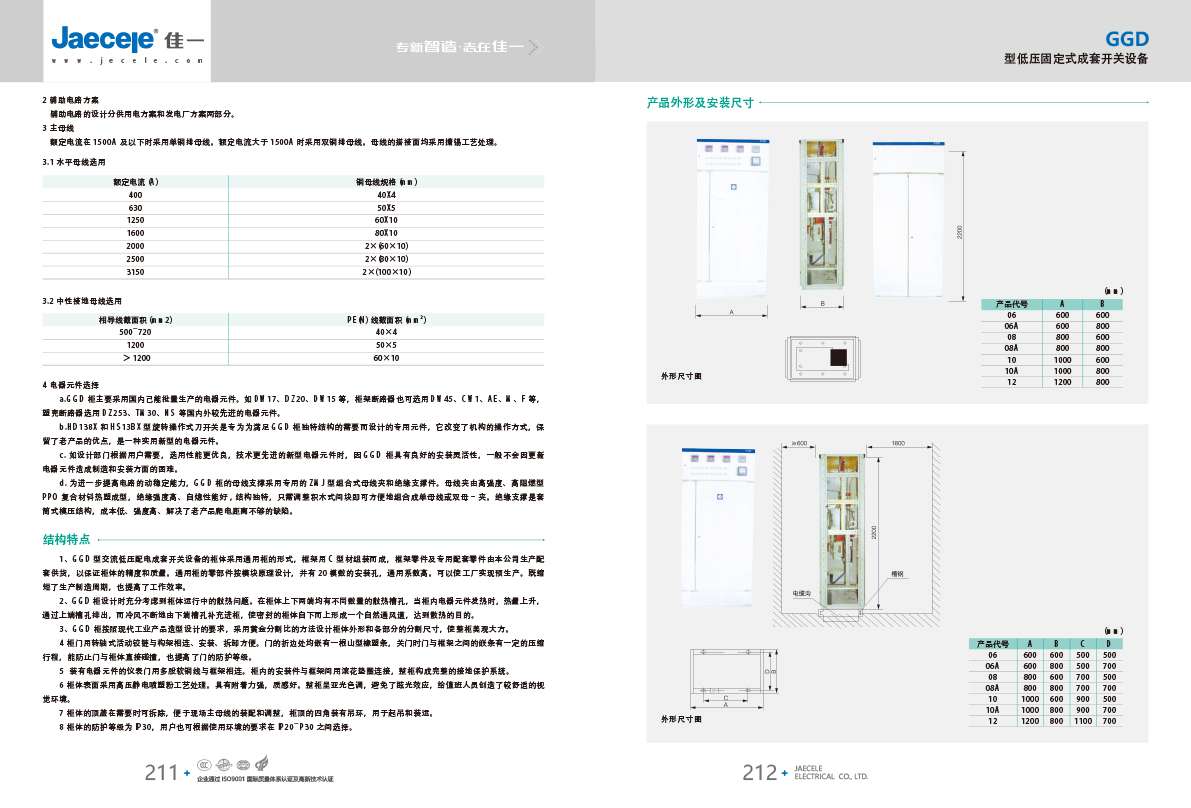Click the busbar spec cell 2×(60×10)
This screenshot has width=1191, height=808.
pyautogui.click(x=386, y=246)
